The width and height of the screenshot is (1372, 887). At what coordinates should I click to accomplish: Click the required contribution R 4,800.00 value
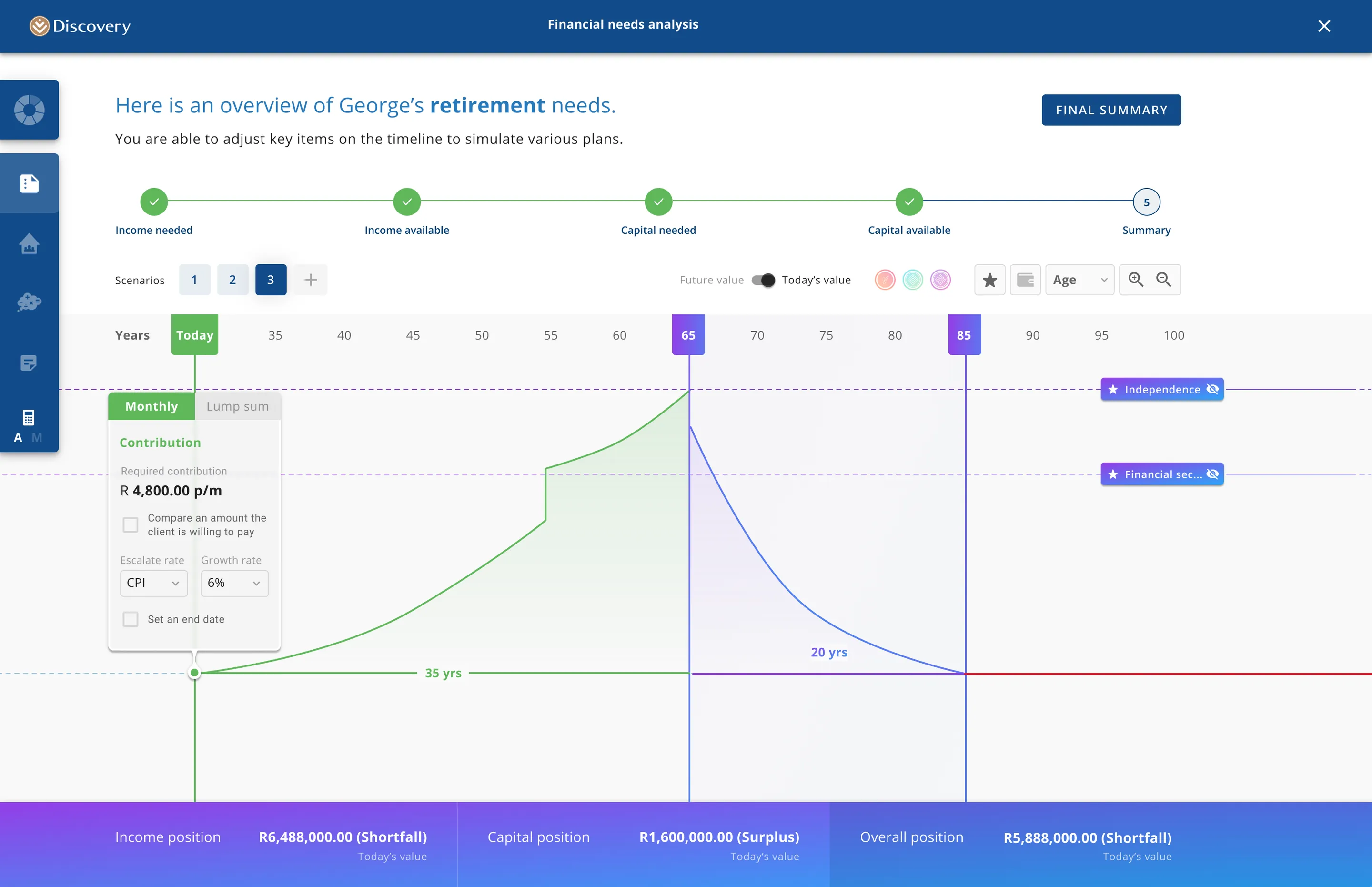tap(171, 491)
